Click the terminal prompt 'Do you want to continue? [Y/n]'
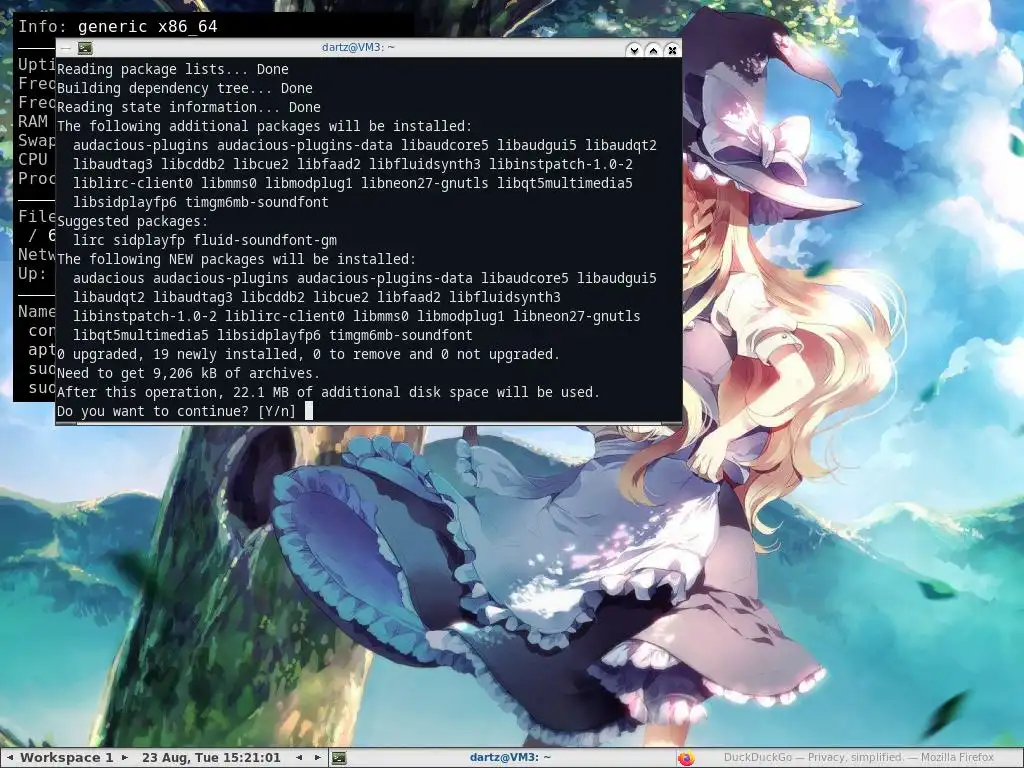This screenshot has width=1024, height=768. tap(176, 411)
